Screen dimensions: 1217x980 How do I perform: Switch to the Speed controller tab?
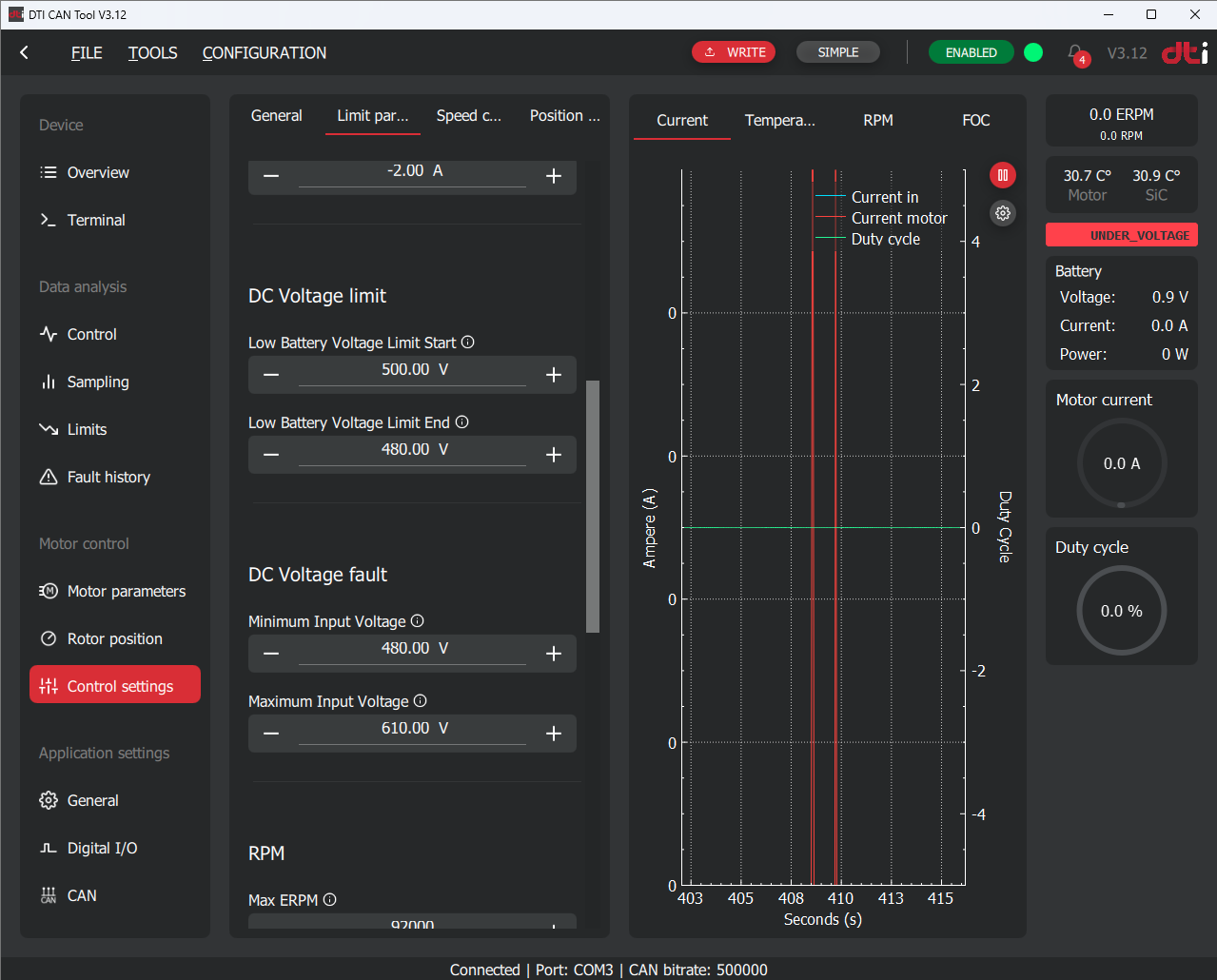tap(469, 115)
